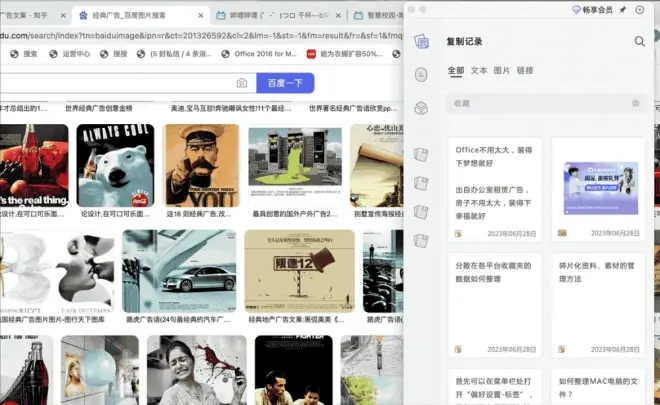This screenshot has height=405, width=660.
Task: Click the 世界著名经典广告语欣赏 related search
Action: tap(353, 109)
